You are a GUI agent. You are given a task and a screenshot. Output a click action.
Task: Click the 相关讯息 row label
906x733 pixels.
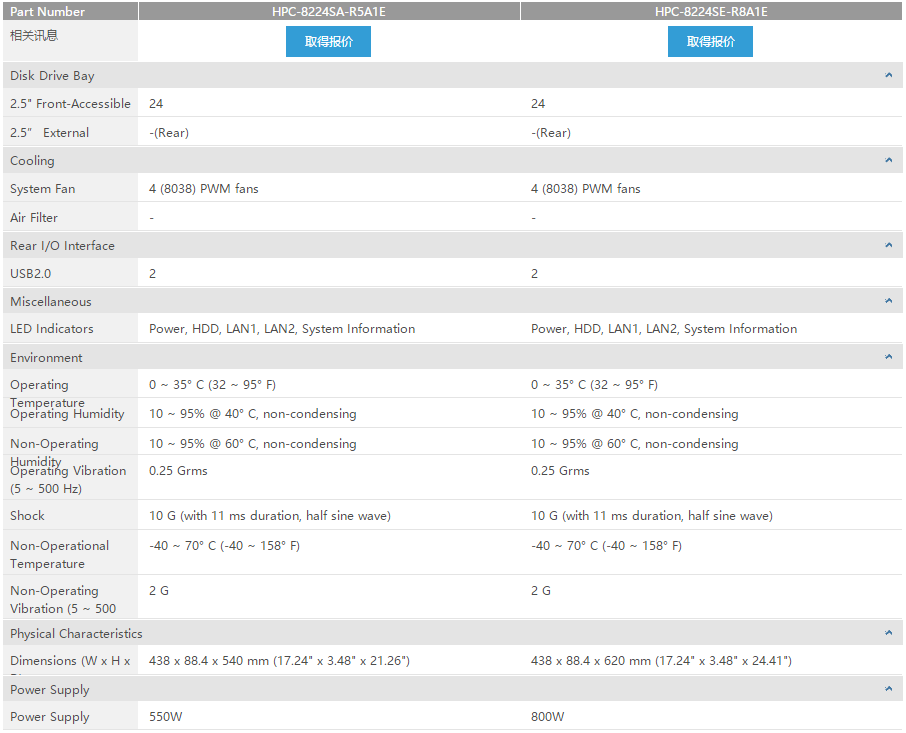[34, 35]
